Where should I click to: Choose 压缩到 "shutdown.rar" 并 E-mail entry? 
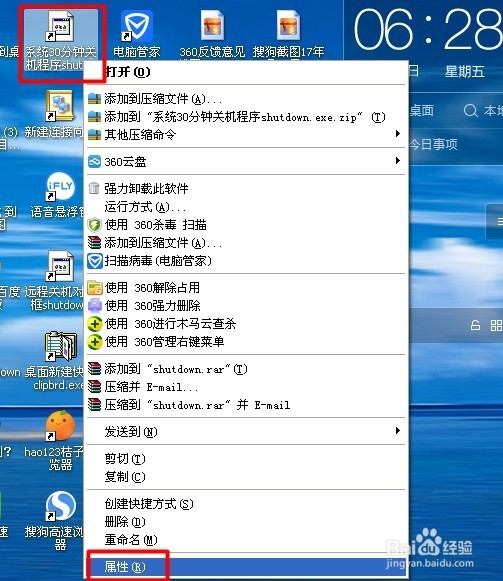pos(246,405)
